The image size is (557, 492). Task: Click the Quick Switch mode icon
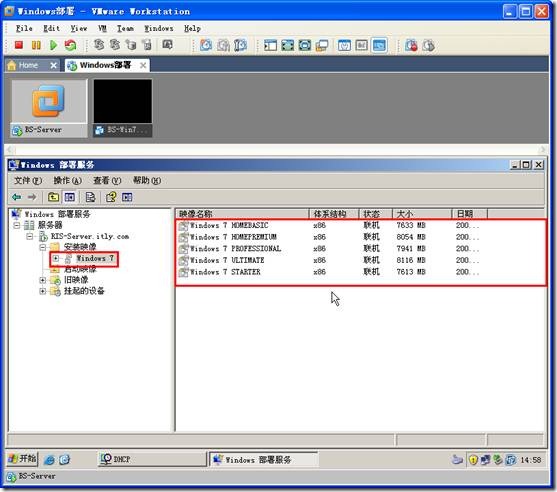305,45
